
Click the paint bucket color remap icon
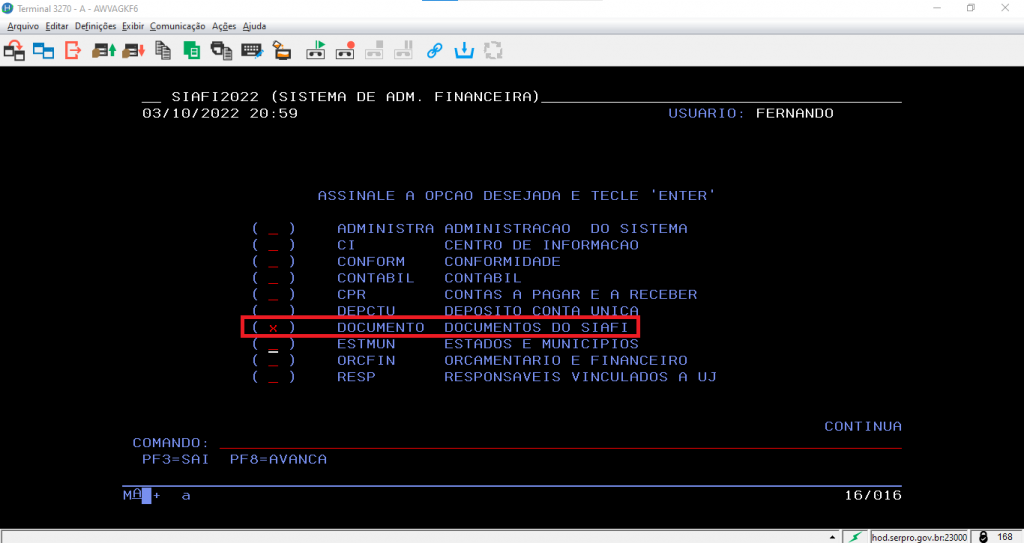click(281, 49)
